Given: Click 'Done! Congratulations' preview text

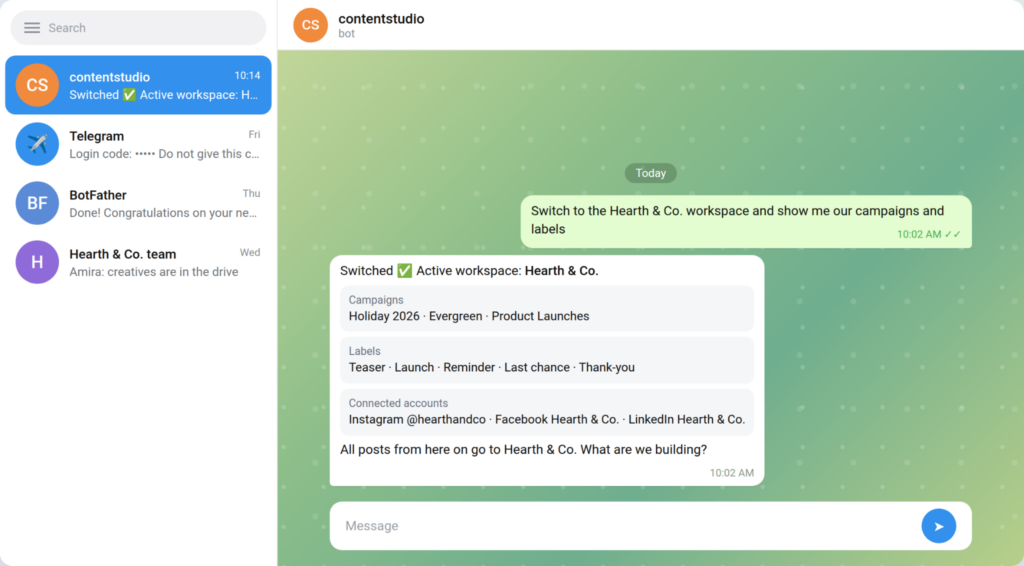Looking at the screenshot, I should (165, 213).
